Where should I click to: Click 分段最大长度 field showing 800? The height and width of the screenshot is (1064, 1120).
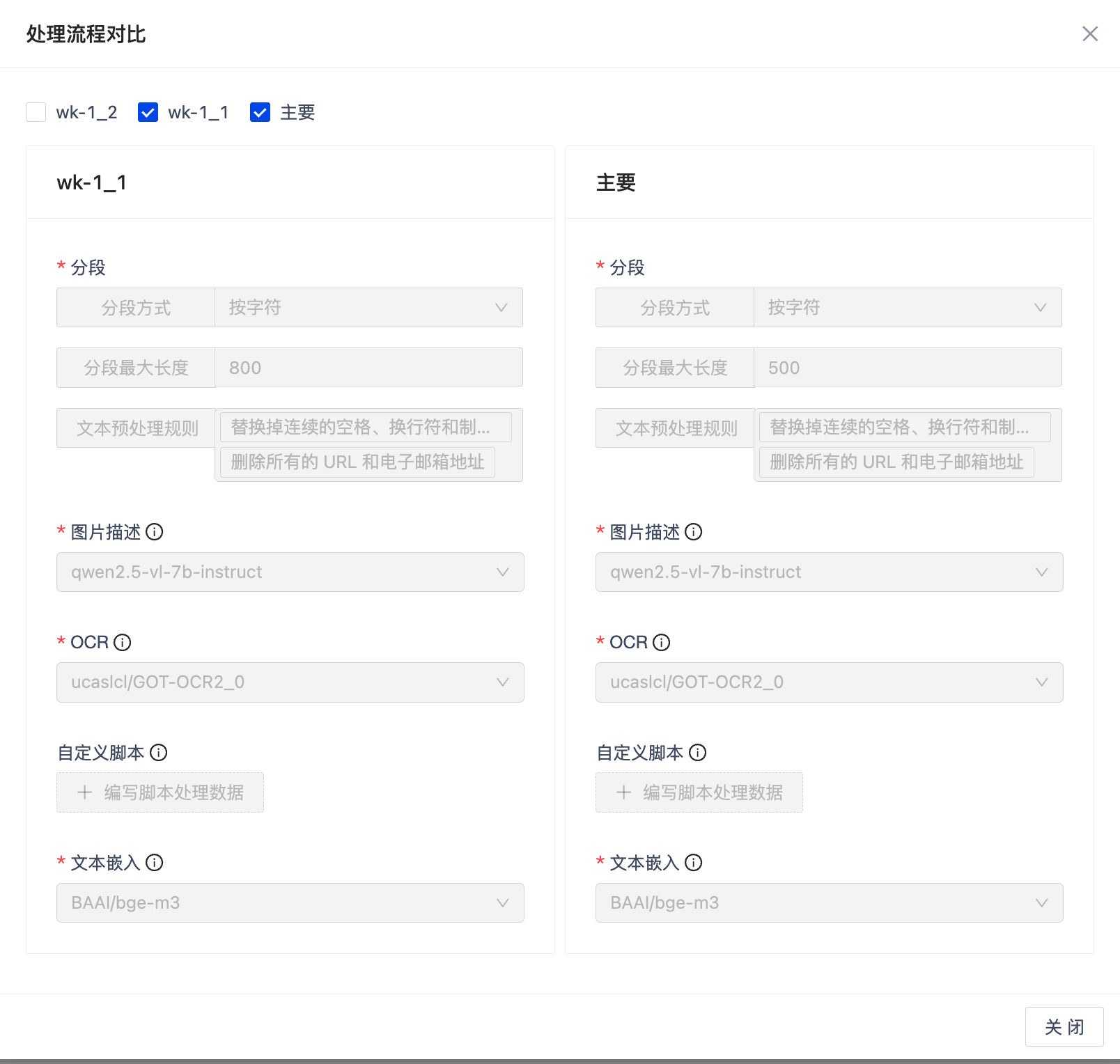click(368, 368)
